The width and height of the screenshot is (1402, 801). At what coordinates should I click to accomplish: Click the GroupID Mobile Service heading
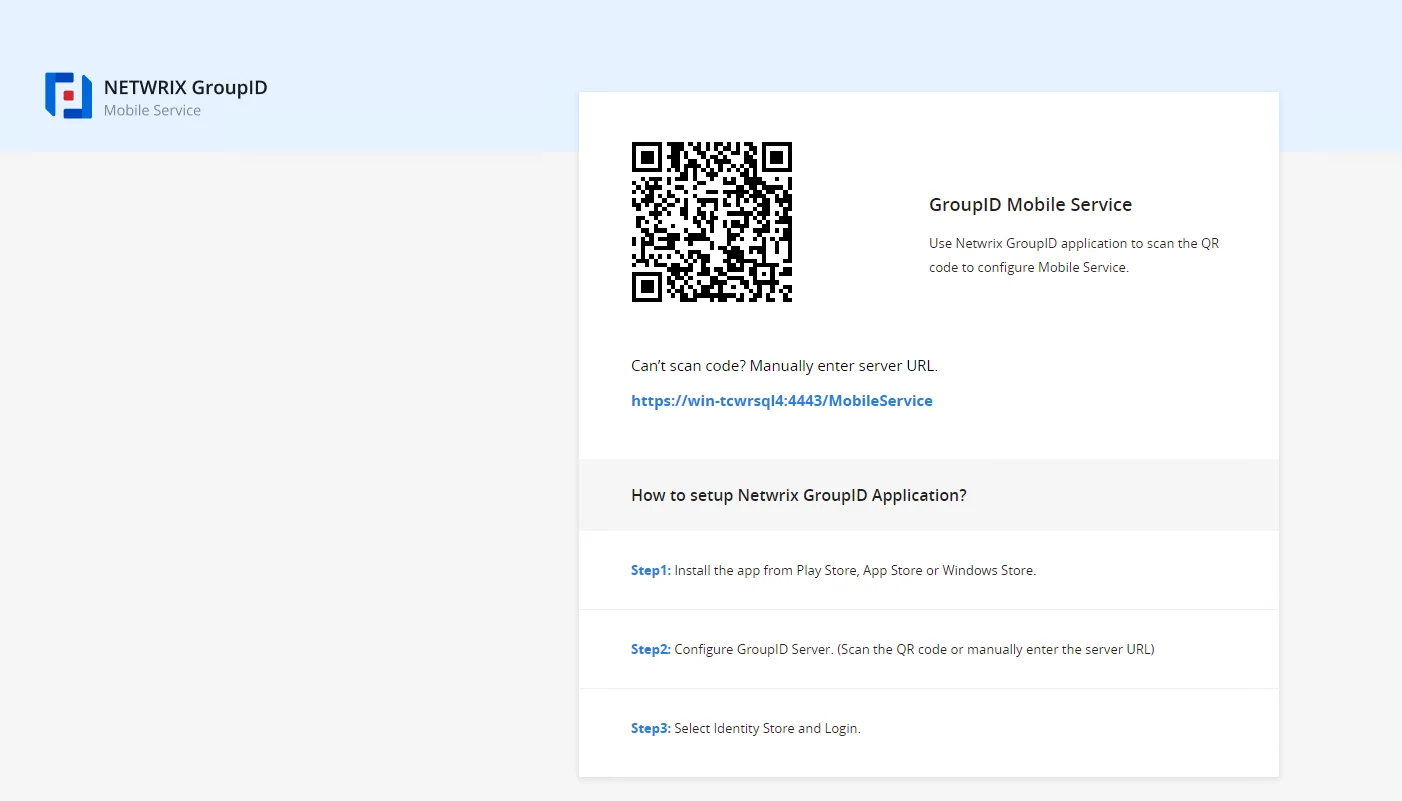(1030, 205)
